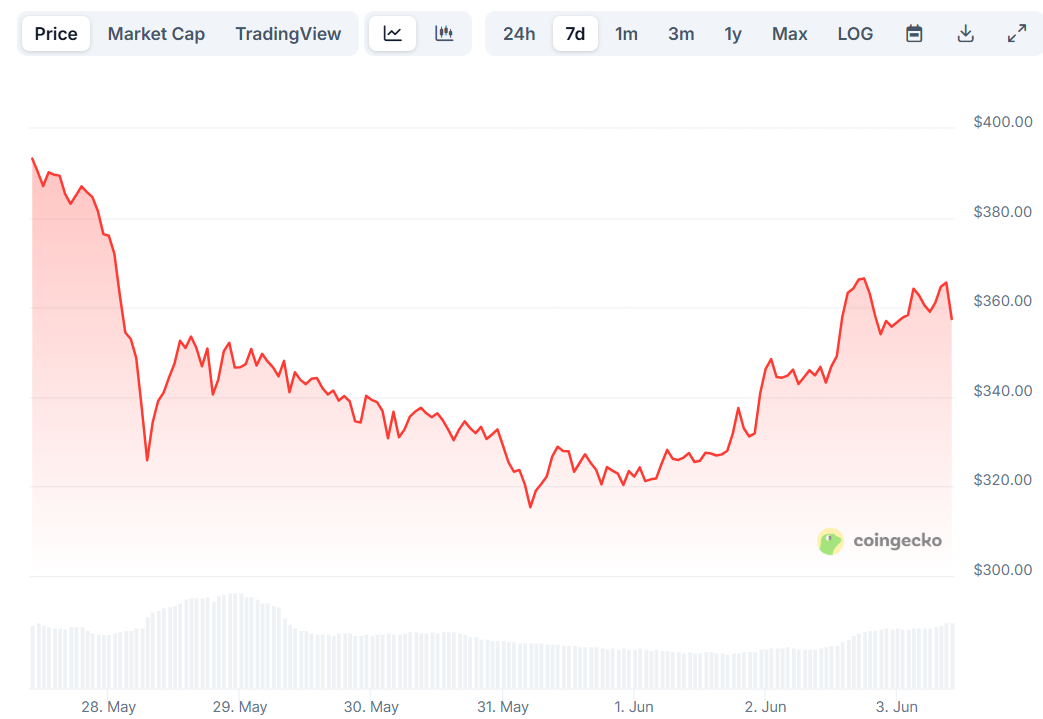Click the $400.00 axis label

1002,122
